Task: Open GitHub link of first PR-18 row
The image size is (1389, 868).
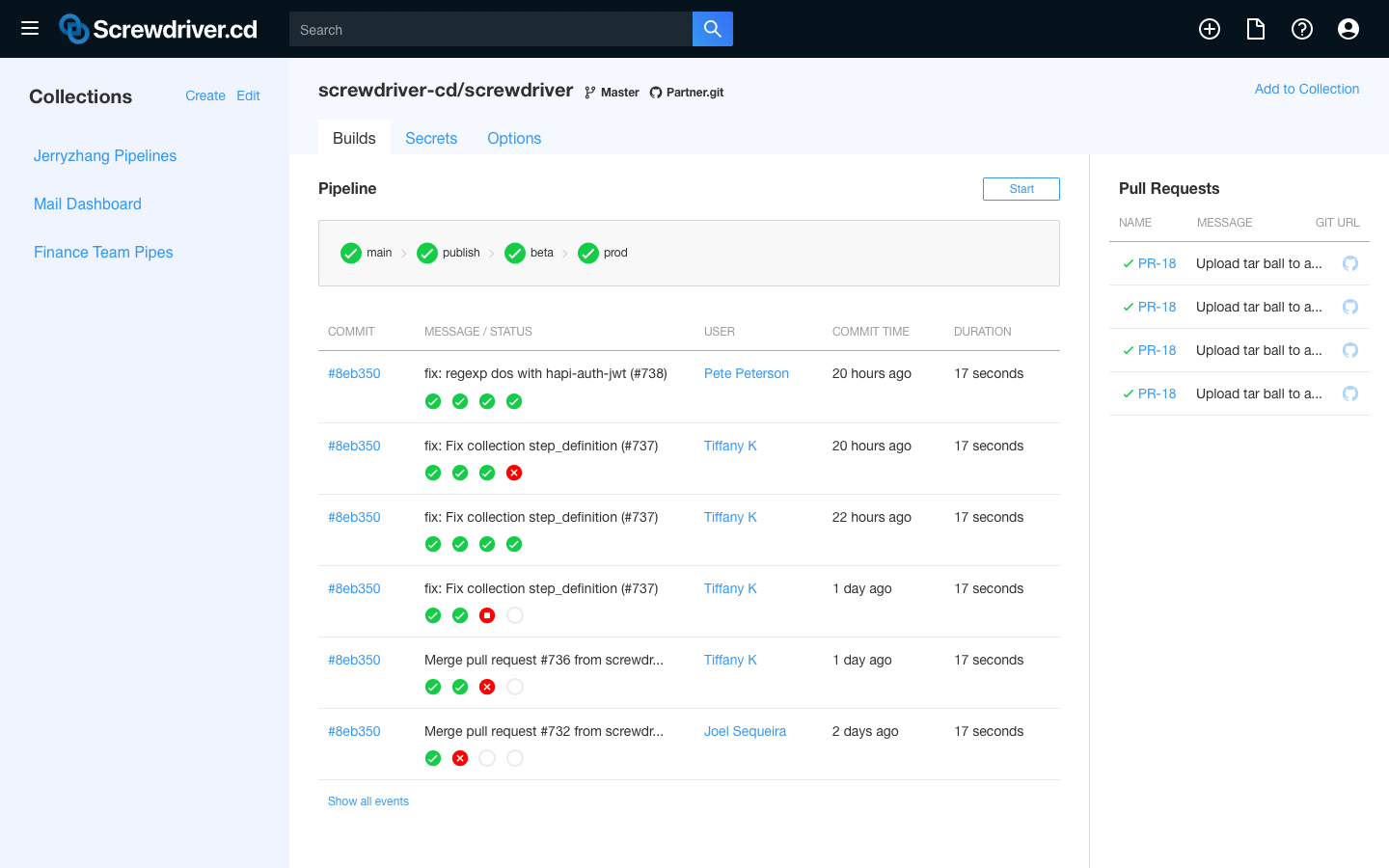Action: point(1350,263)
